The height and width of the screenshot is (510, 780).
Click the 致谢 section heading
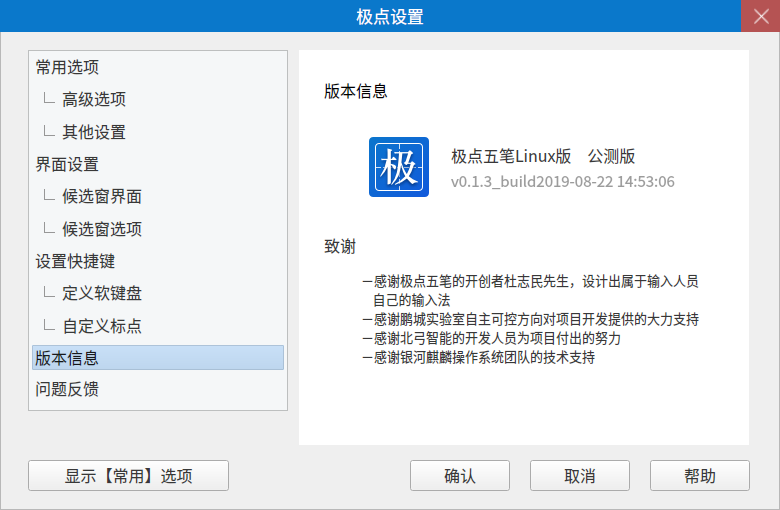click(340, 246)
